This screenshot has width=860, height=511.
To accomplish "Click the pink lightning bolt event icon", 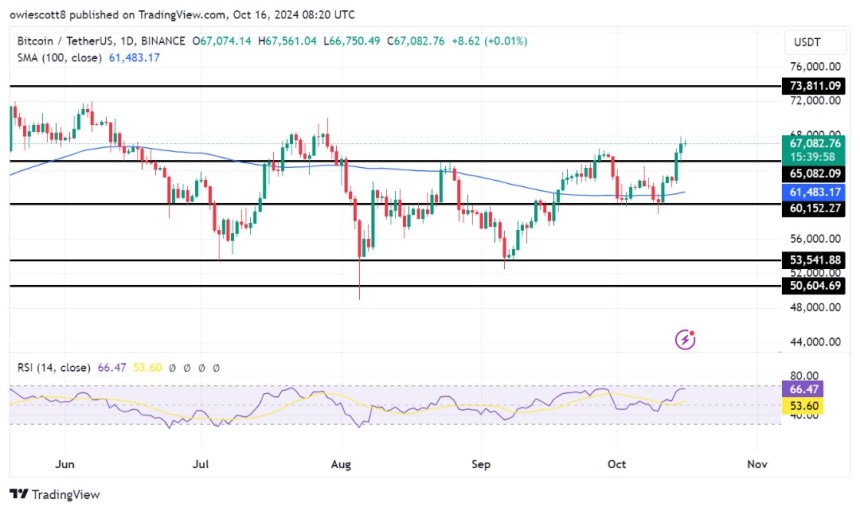I will coord(685,339).
